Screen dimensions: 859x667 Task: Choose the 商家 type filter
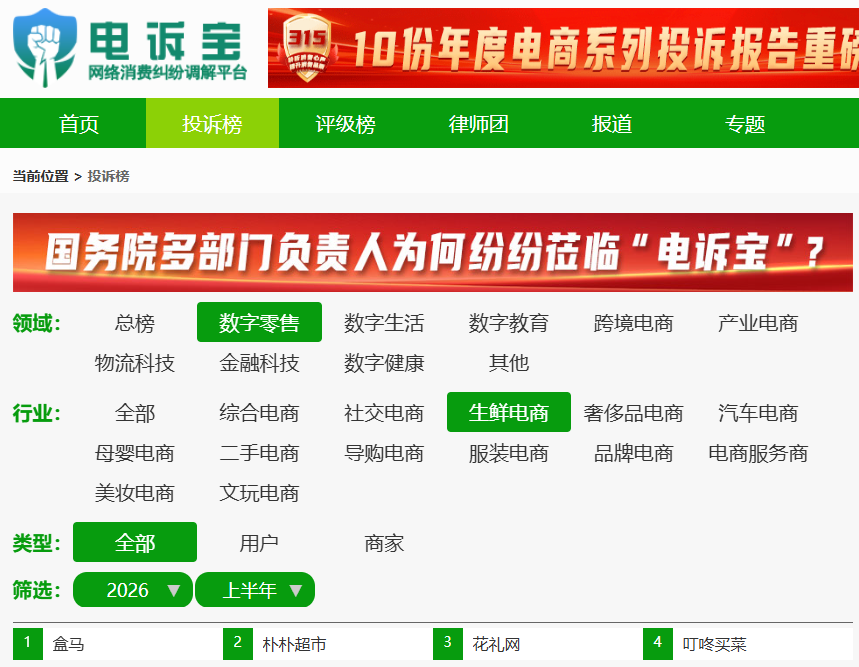coord(384,543)
